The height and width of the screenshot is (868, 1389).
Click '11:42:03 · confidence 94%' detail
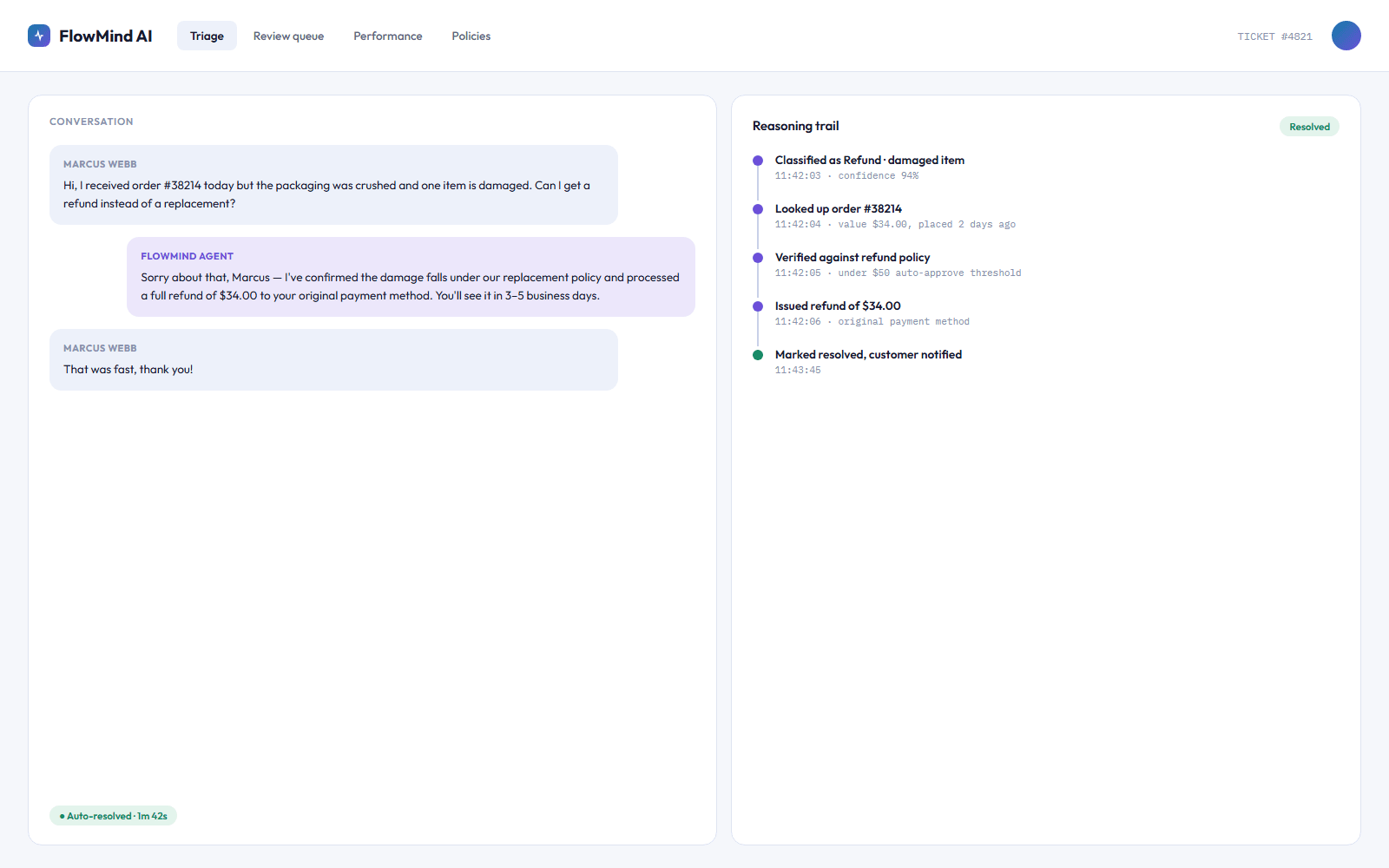(846, 176)
